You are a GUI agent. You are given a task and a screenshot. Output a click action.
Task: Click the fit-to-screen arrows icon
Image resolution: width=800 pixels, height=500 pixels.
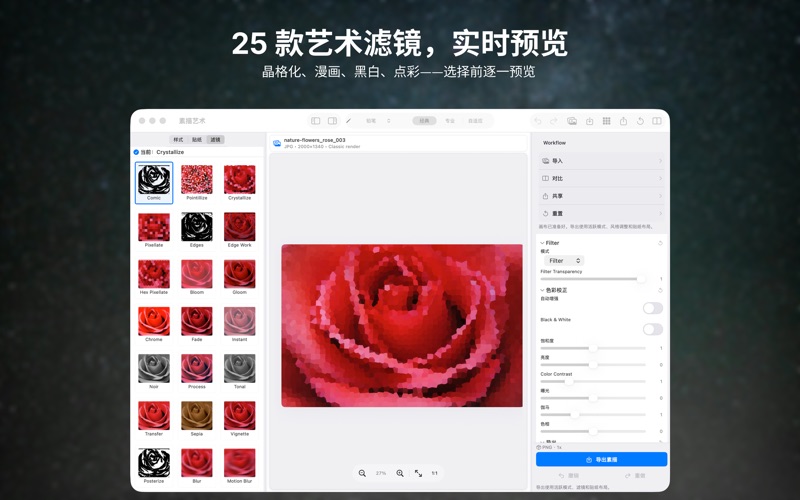tap(418, 473)
